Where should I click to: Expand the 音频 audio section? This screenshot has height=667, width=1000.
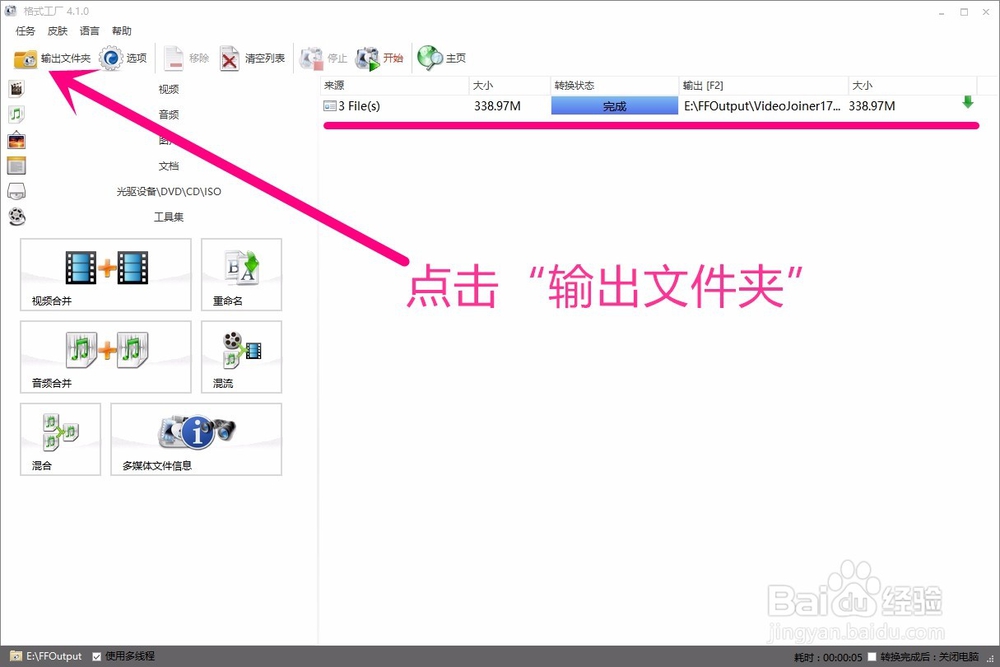(169, 115)
